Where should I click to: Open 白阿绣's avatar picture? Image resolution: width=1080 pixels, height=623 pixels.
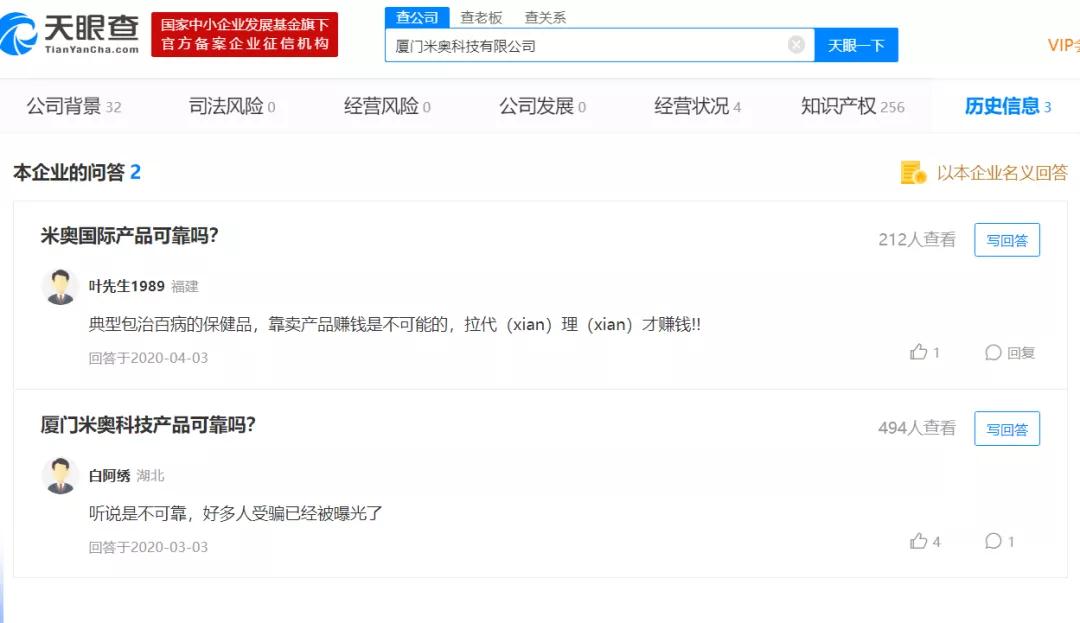coord(59,475)
